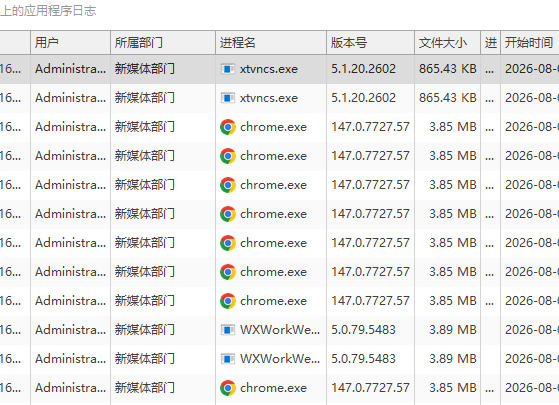Select chrome.exe name in the bottom row
The width and height of the screenshot is (559, 405).
click(x=273, y=388)
